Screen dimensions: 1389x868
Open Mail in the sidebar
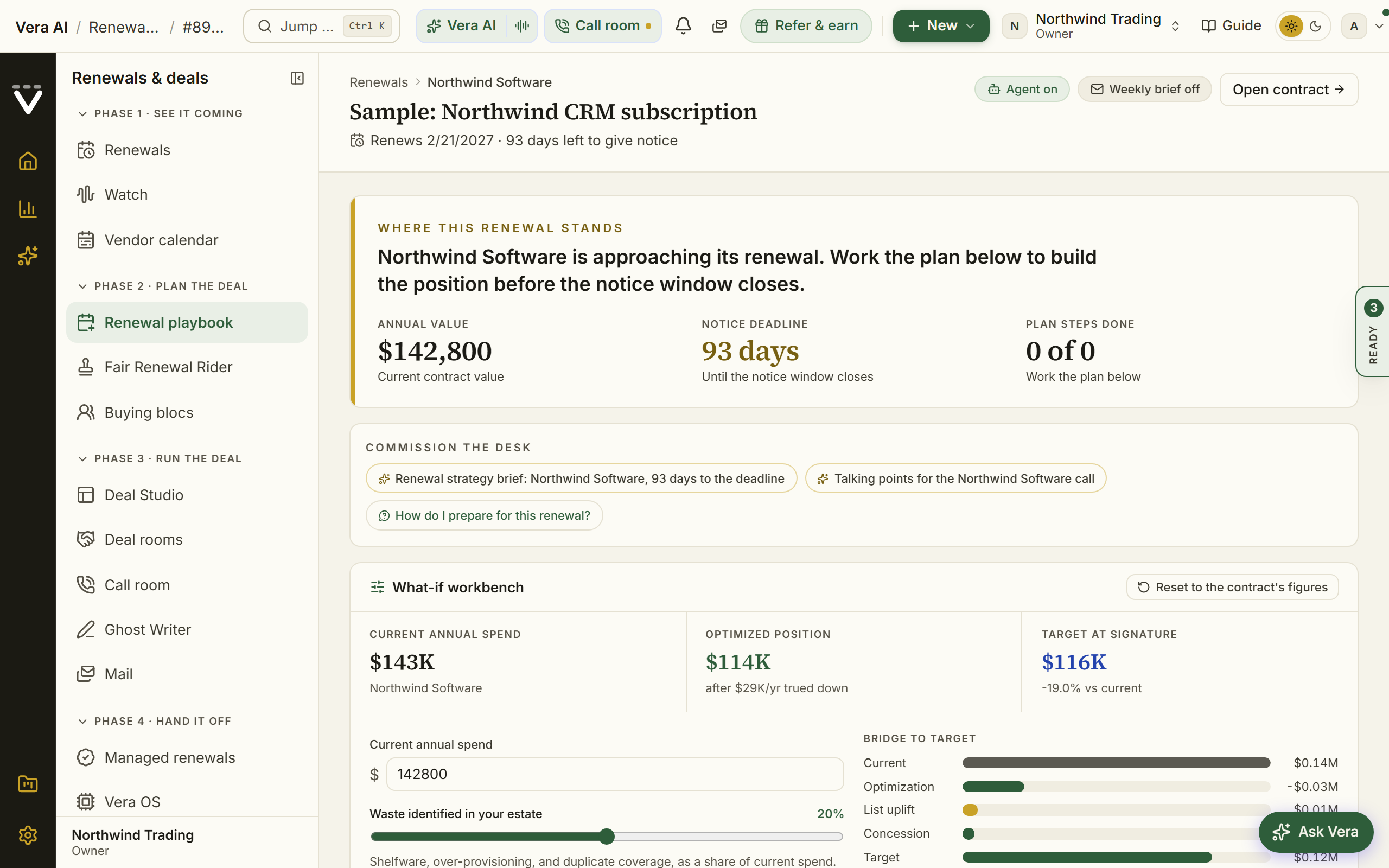pos(187,674)
